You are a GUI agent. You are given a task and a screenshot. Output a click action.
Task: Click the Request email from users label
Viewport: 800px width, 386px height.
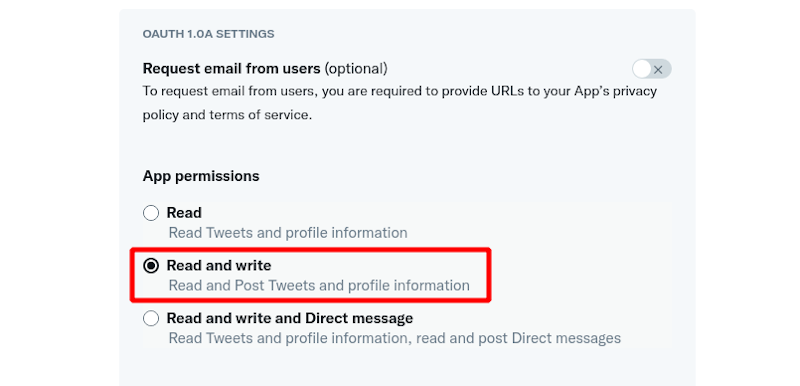232,68
